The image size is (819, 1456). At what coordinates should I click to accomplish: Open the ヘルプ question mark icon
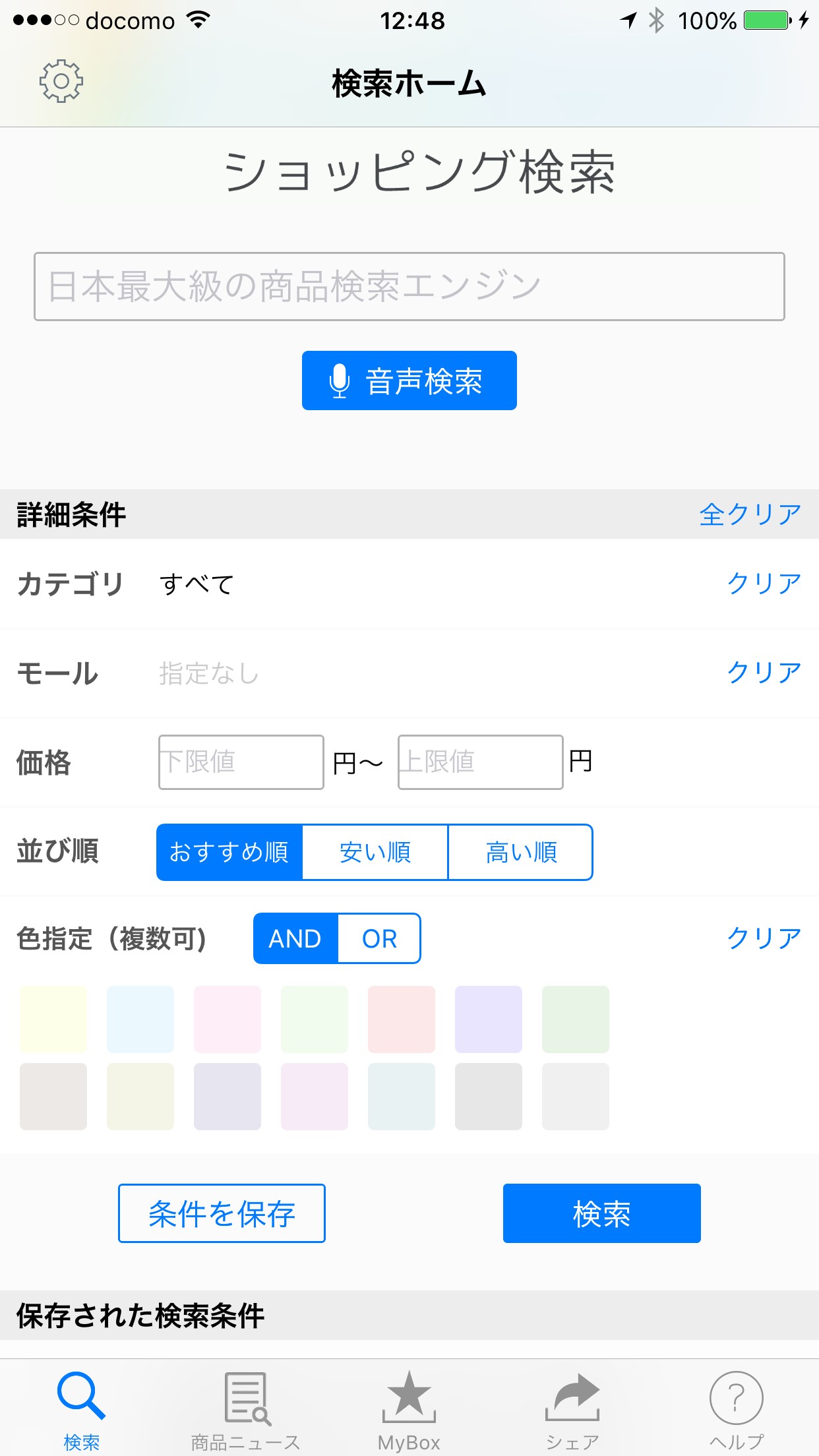point(736,1398)
